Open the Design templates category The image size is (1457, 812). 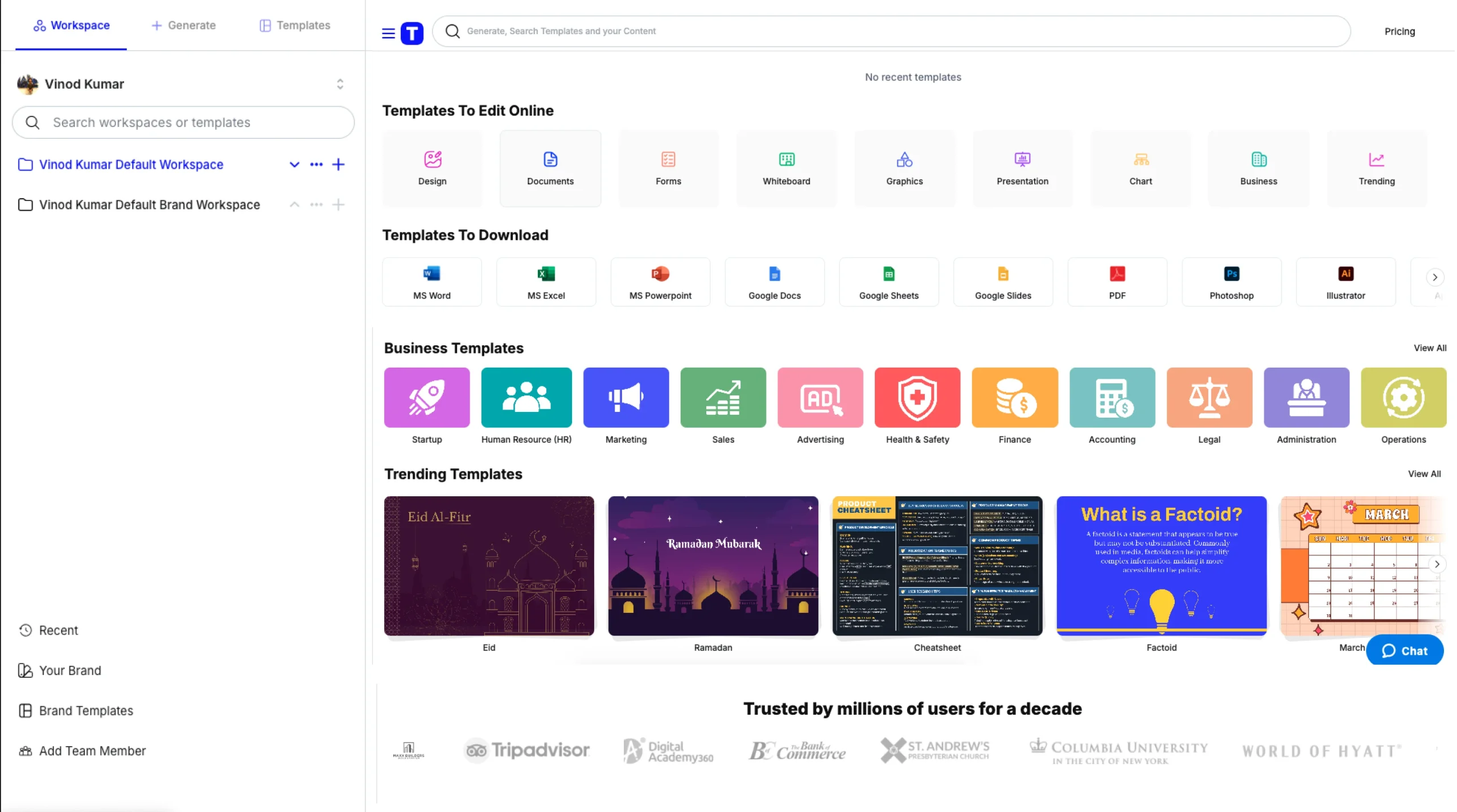pos(432,168)
